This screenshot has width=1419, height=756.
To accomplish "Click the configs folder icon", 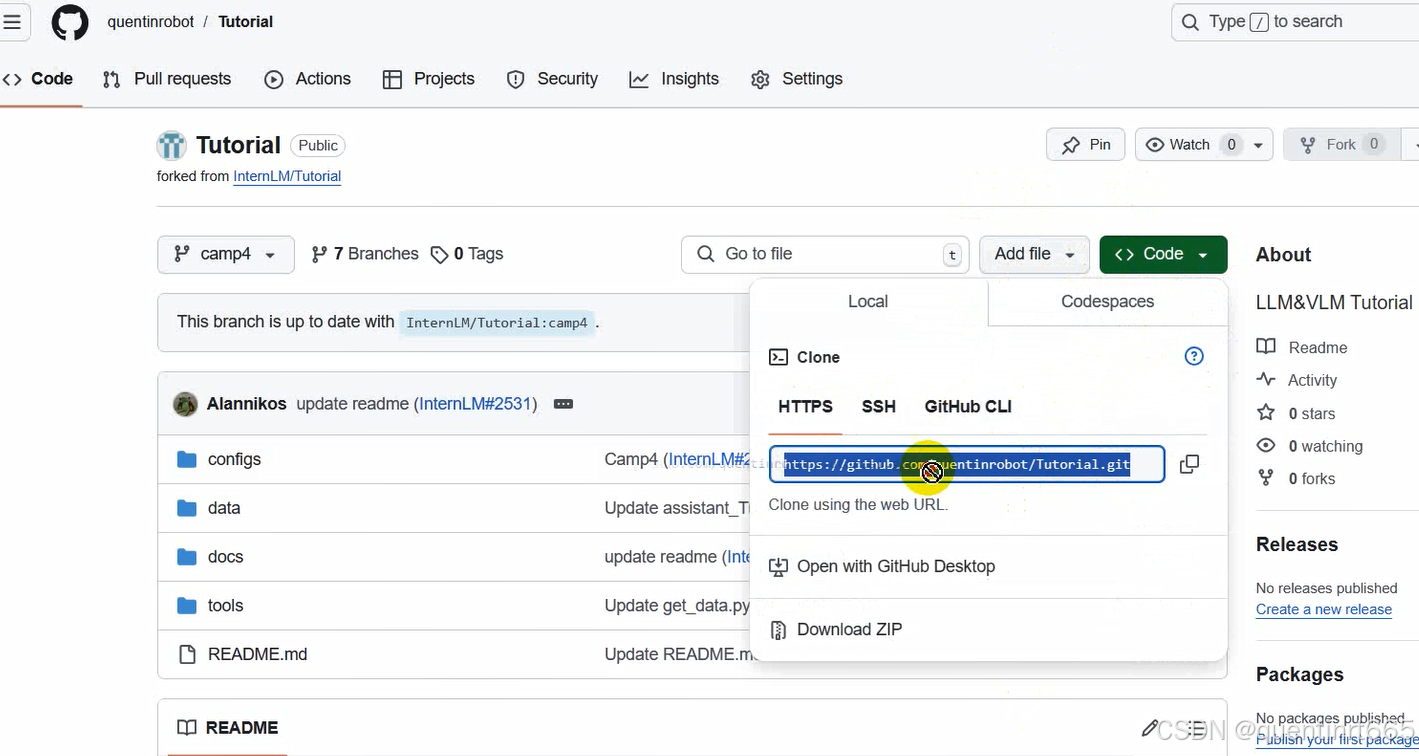I will [x=187, y=459].
